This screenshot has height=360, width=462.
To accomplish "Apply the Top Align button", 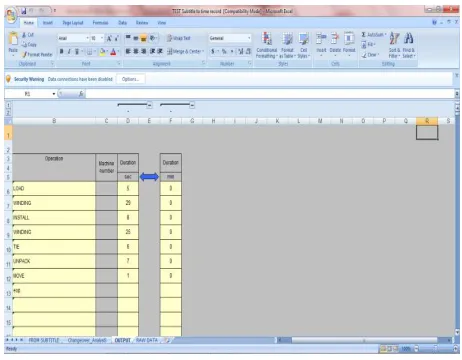I will pos(128,38).
